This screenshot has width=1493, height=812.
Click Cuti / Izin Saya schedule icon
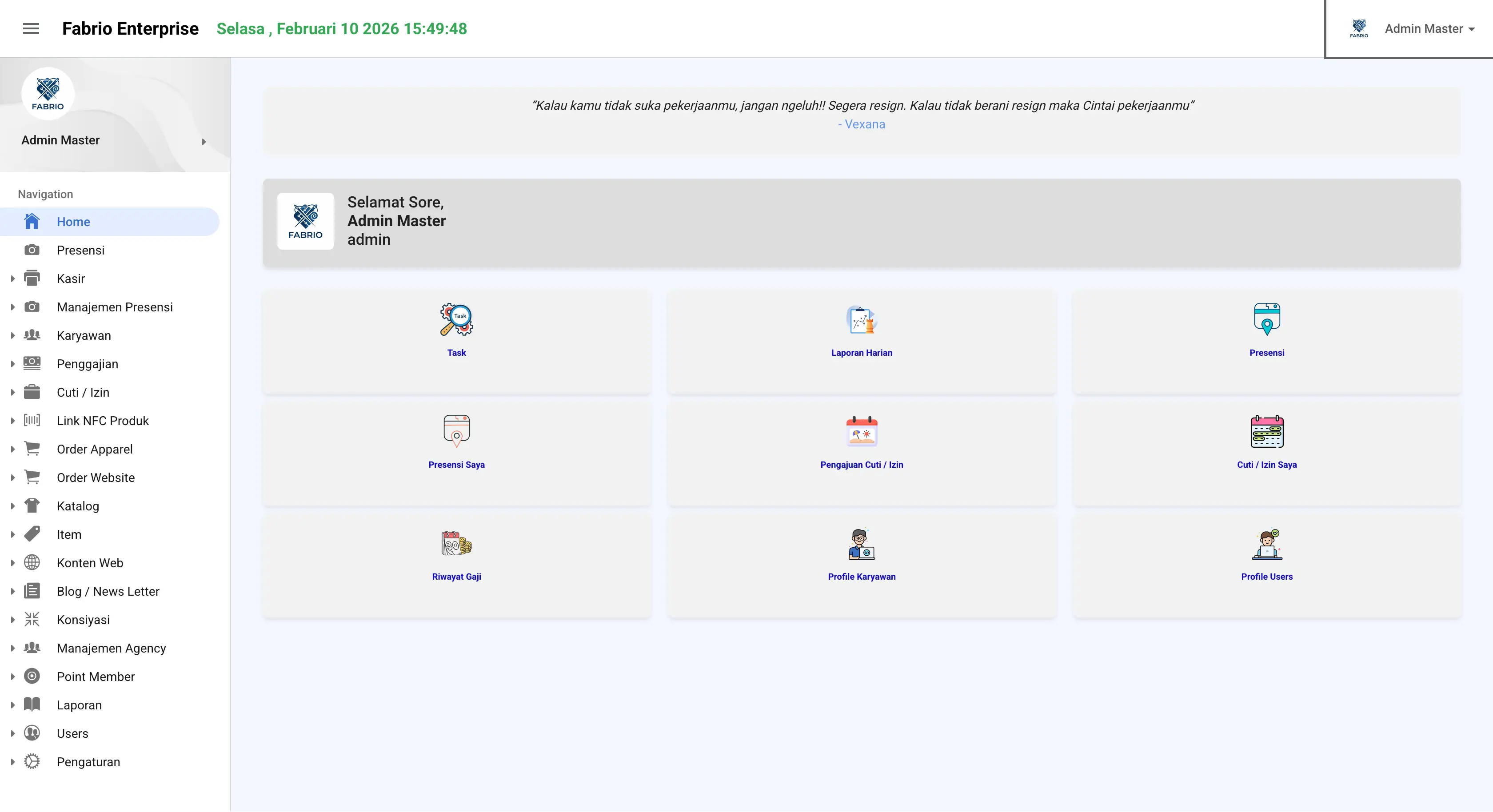click(x=1266, y=431)
